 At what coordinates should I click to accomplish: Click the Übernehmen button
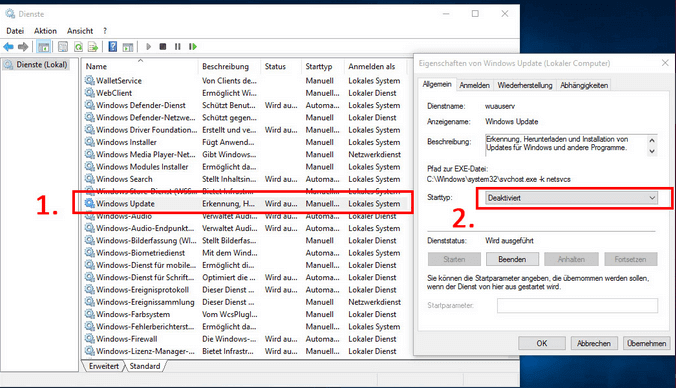647,344
